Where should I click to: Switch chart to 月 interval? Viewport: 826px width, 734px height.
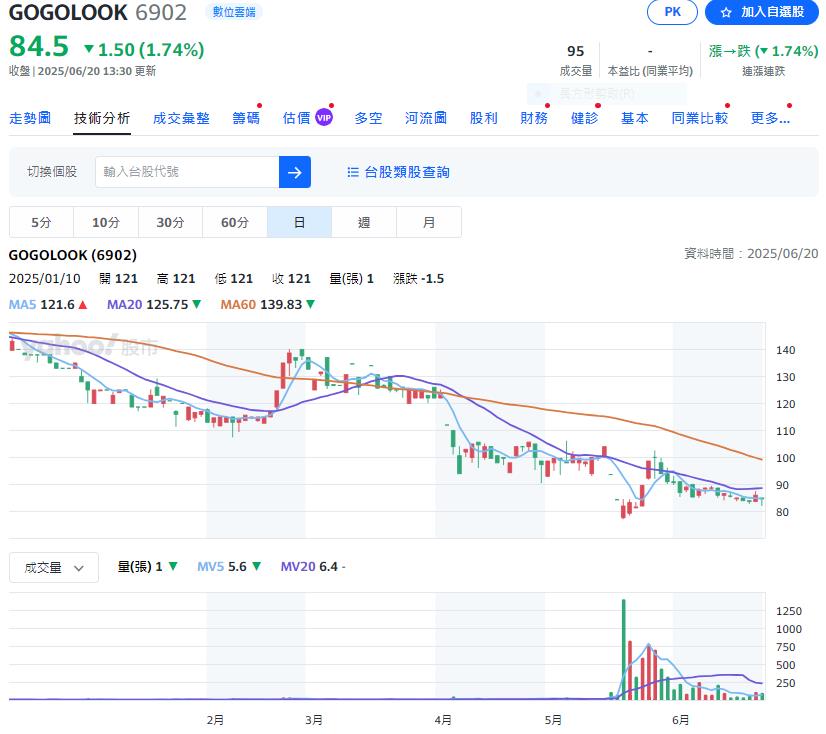pyautogui.click(x=429, y=222)
